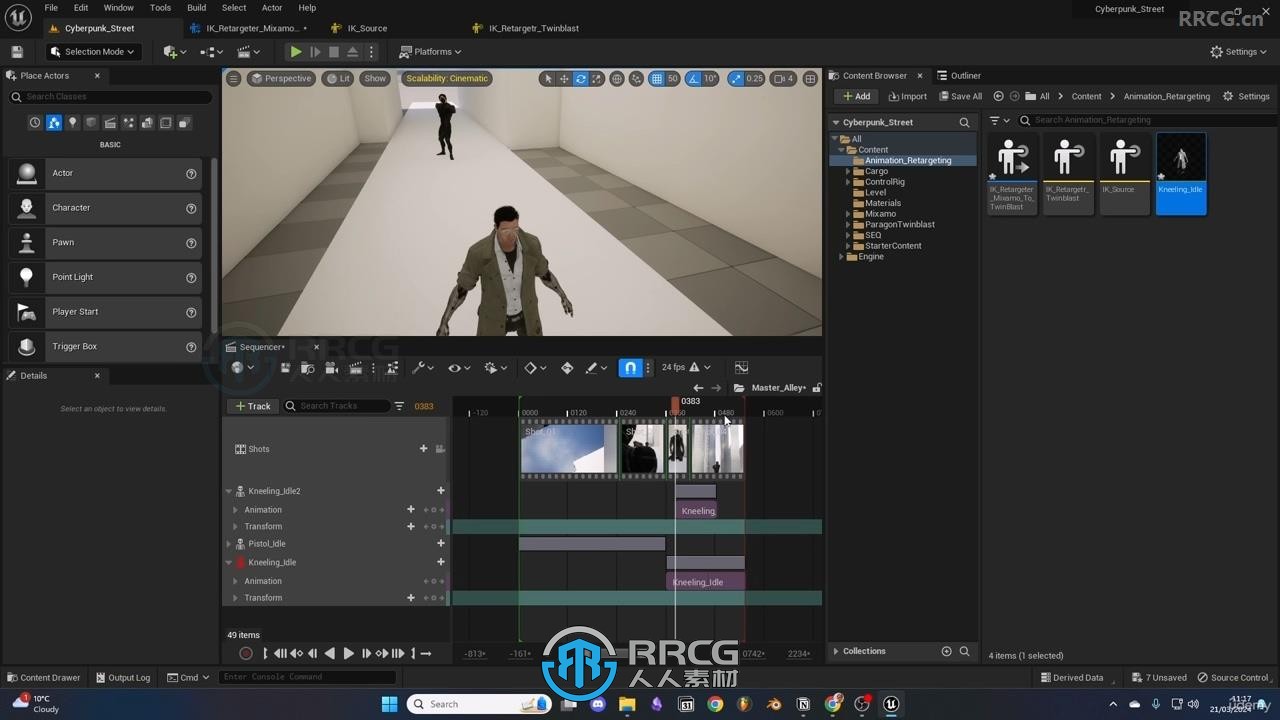Expand the Mixamo folder in content tree
1280x720 pixels.
click(x=848, y=214)
